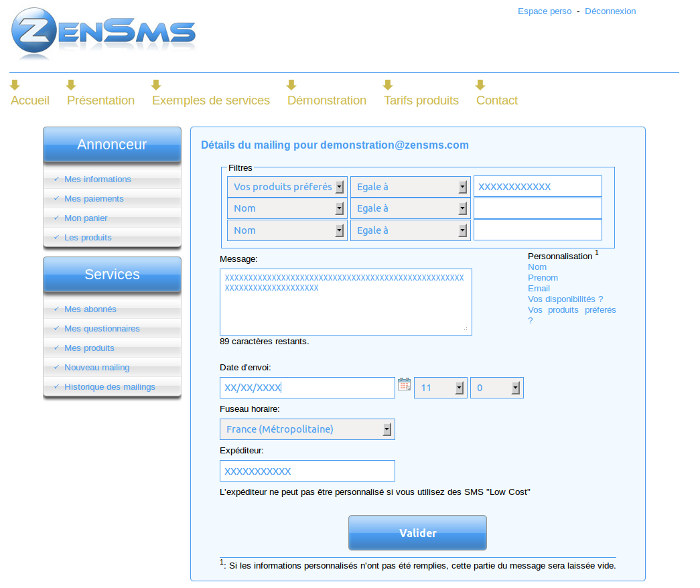Click the Déconnexion link

(610, 12)
